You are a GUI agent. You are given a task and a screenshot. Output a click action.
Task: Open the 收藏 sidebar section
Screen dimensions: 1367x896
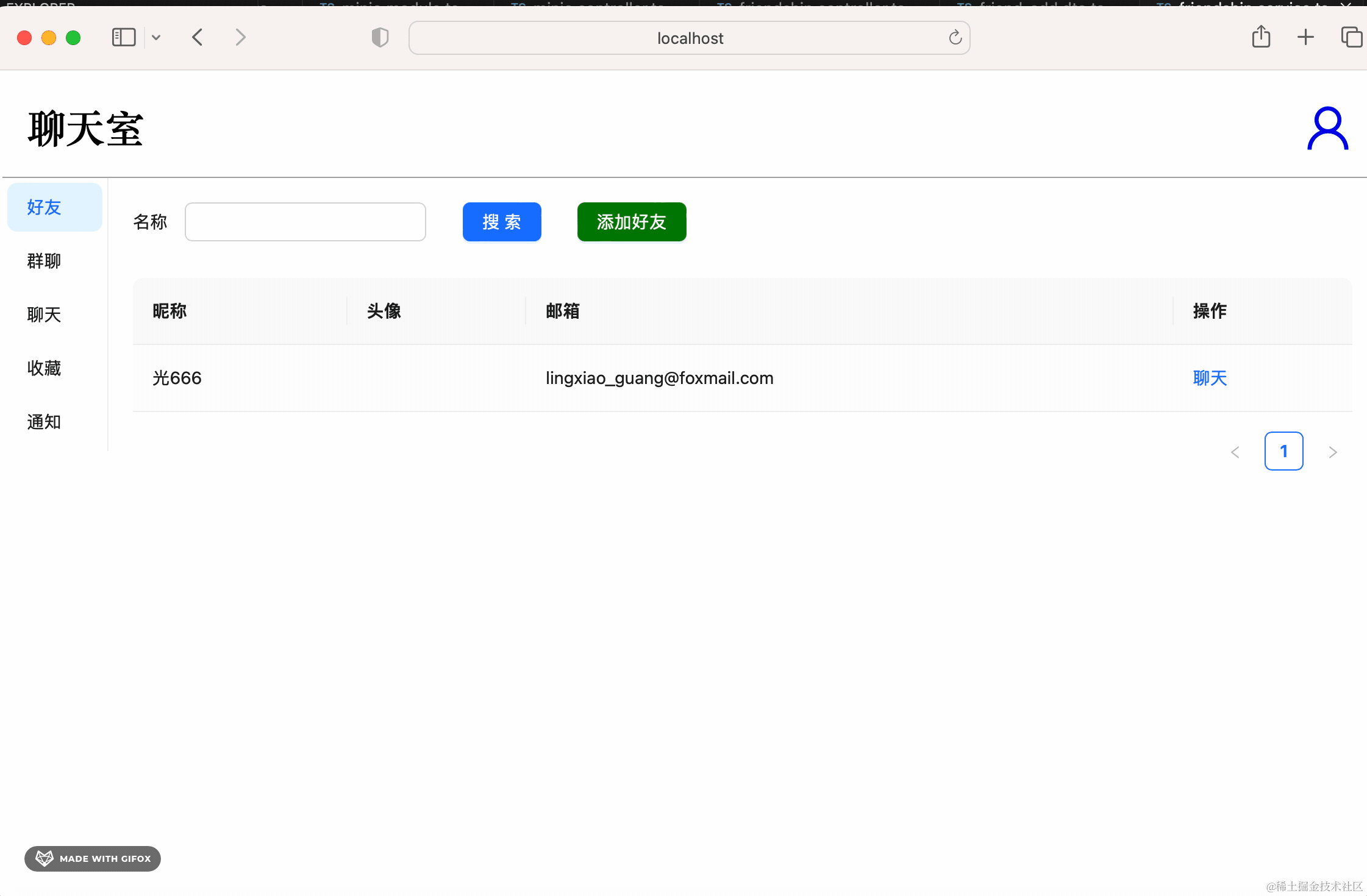(44, 368)
